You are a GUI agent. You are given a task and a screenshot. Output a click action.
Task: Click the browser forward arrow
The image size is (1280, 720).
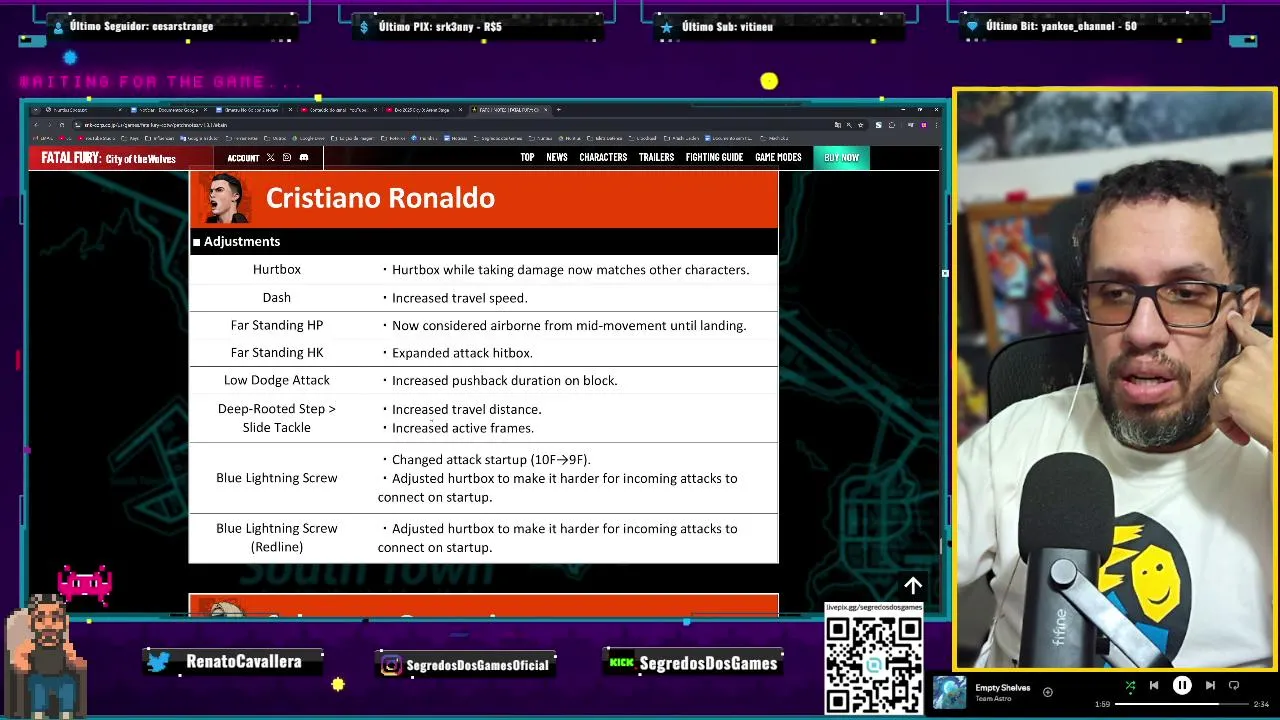[x=49, y=125]
